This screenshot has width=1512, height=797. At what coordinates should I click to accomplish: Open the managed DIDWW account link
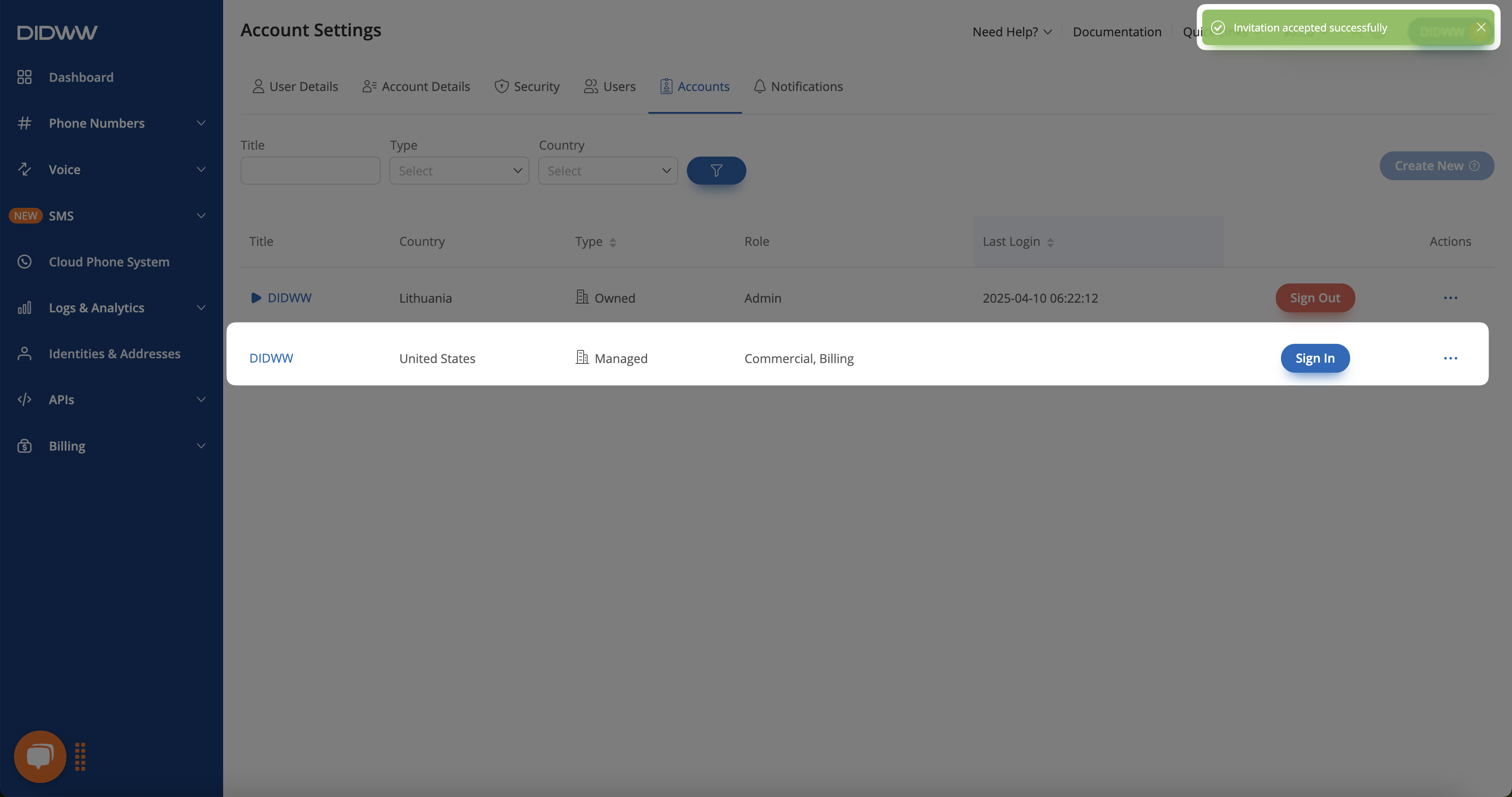pyautogui.click(x=270, y=359)
